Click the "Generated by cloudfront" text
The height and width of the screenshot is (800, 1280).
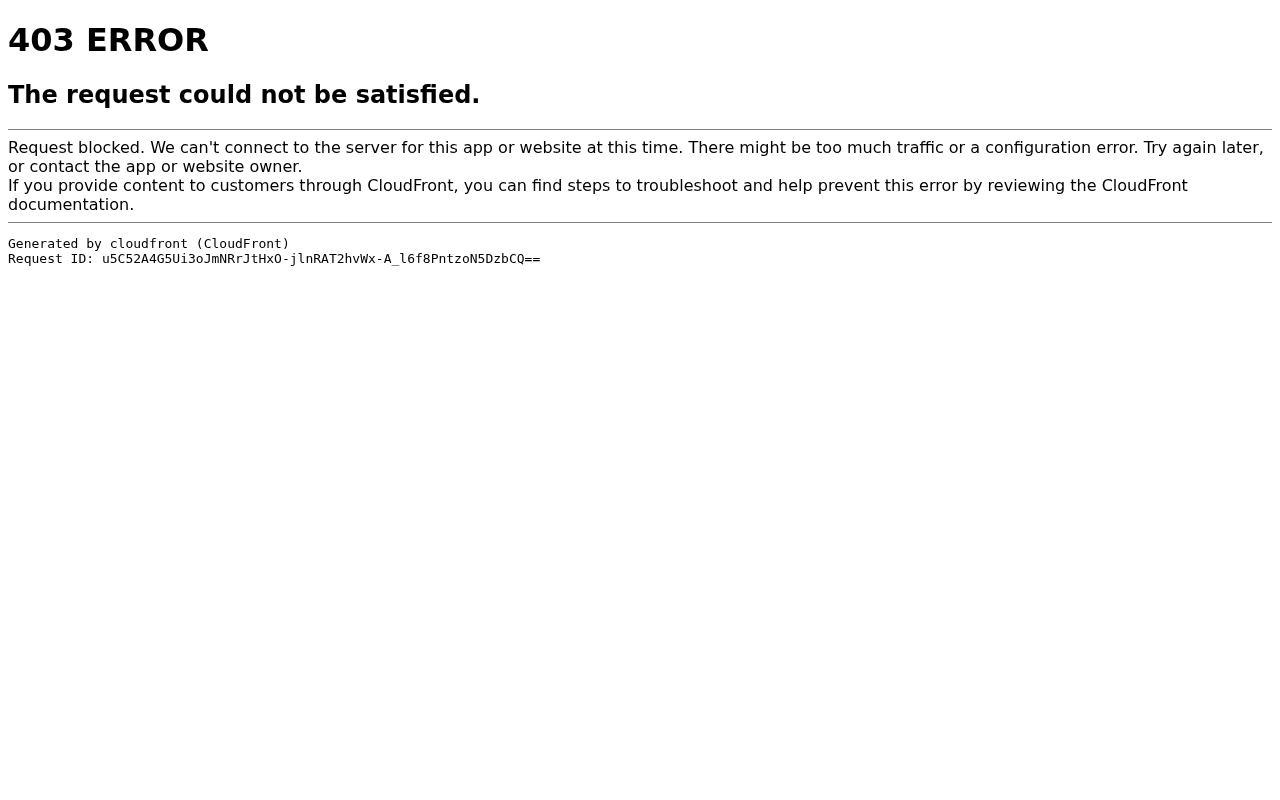98,243
